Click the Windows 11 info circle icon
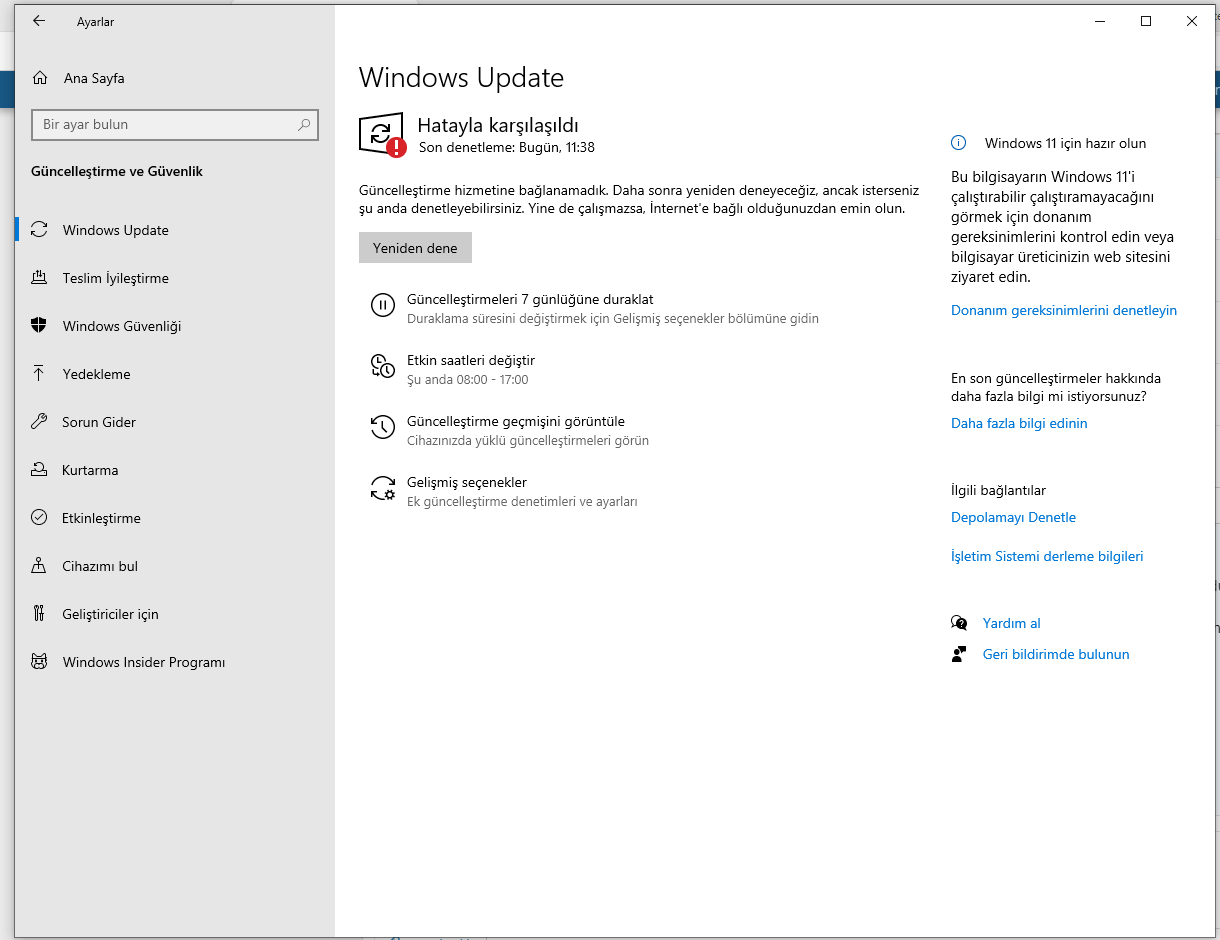Screen dimensions: 1220x940 (x=958, y=143)
